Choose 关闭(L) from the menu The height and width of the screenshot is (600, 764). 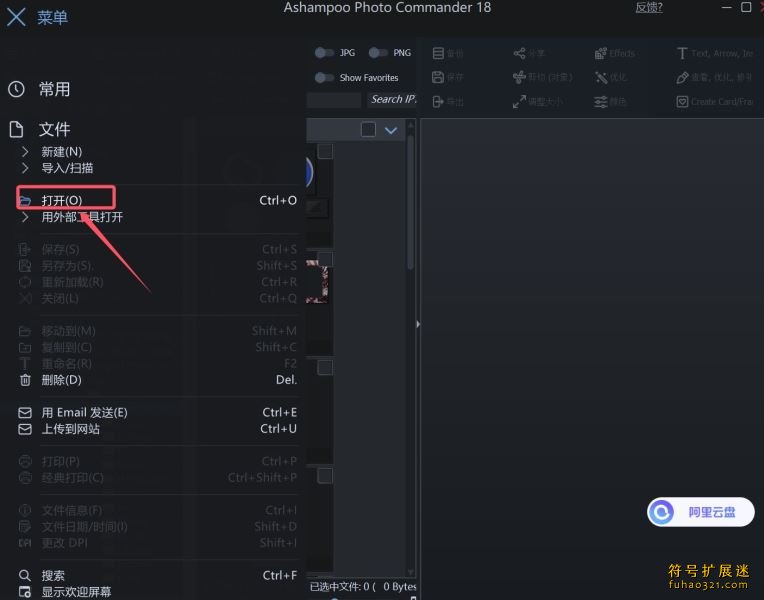pyautogui.click(x=157, y=298)
